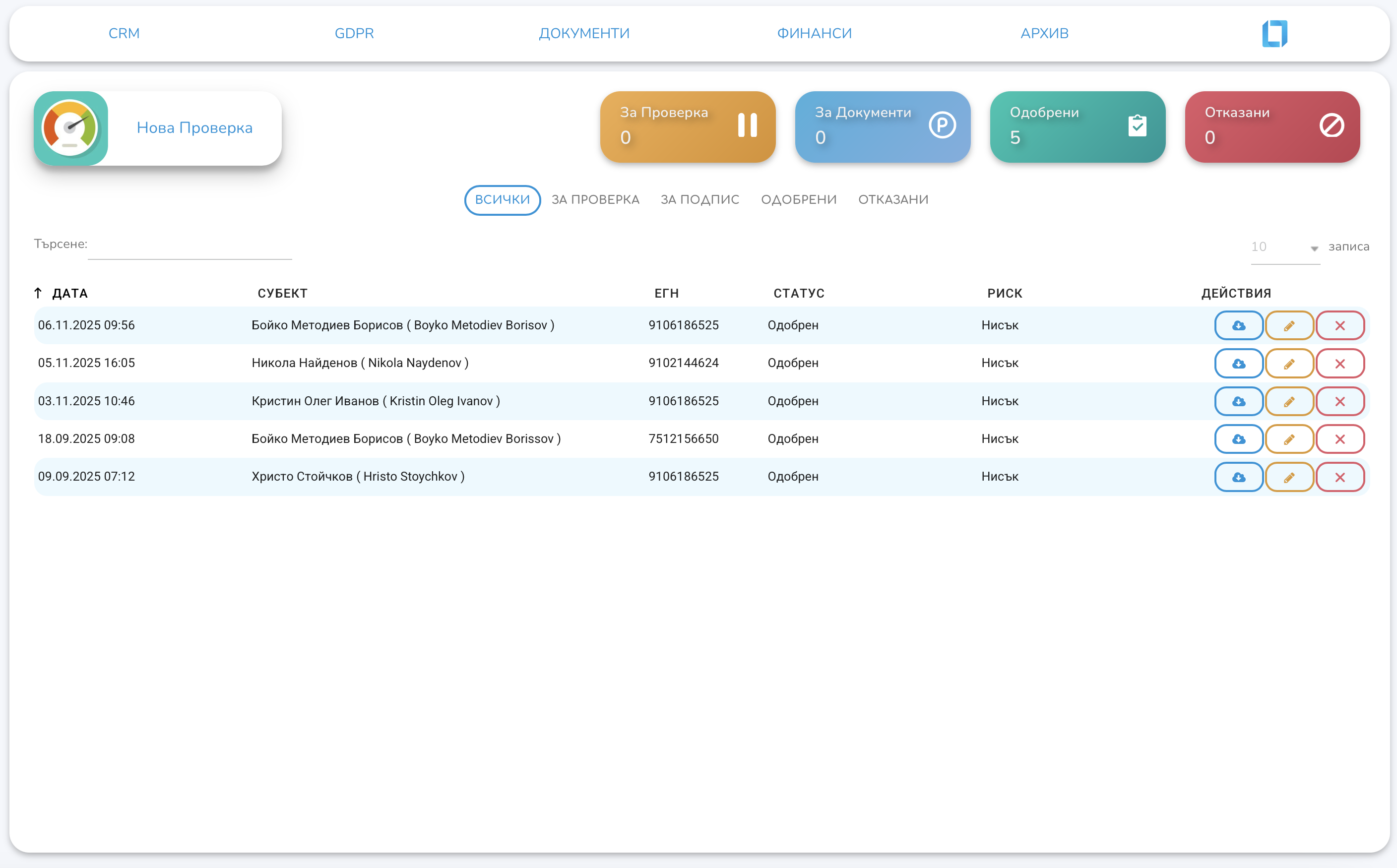Open the ОТКАЗАНИ filter tab

(x=892, y=200)
